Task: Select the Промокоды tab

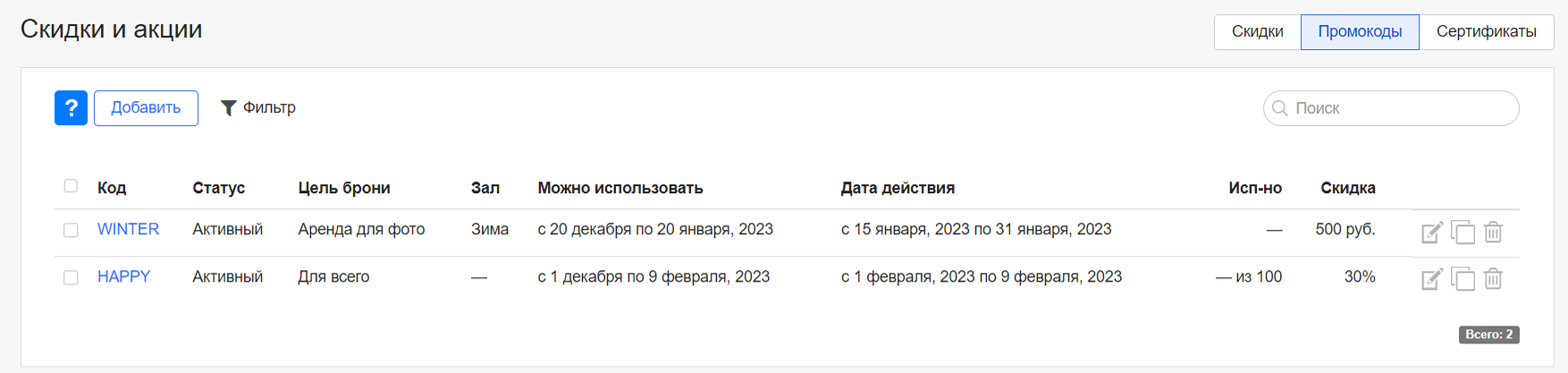Action: [1360, 31]
